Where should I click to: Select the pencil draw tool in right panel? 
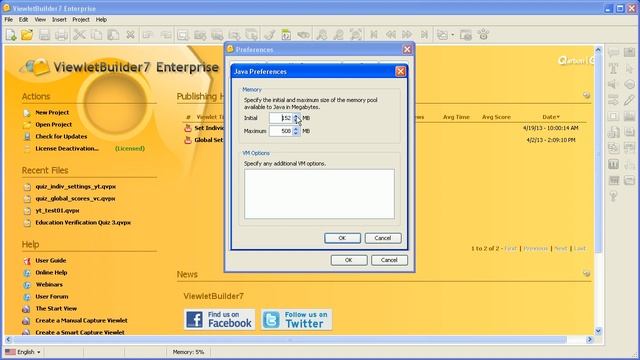click(629, 100)
